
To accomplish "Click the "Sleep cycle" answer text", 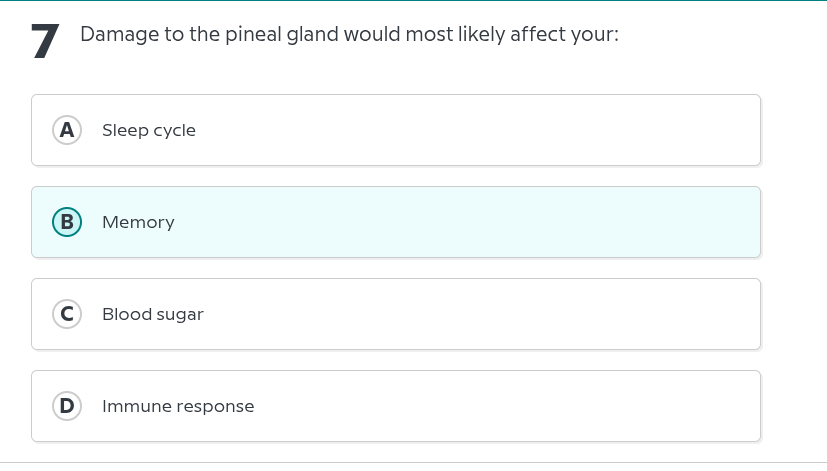I will point(149,130).
